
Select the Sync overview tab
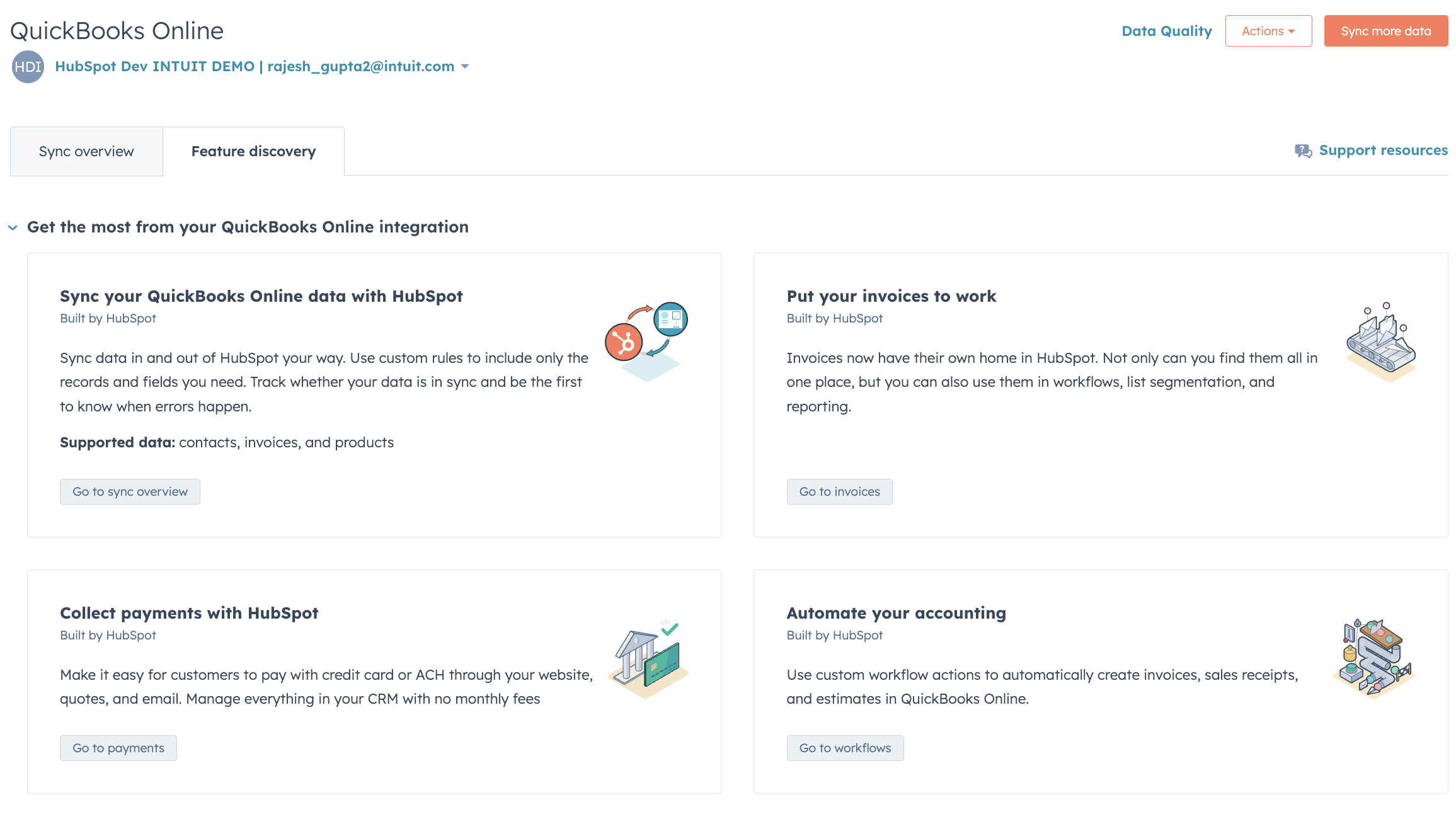(x=86, y=151)
